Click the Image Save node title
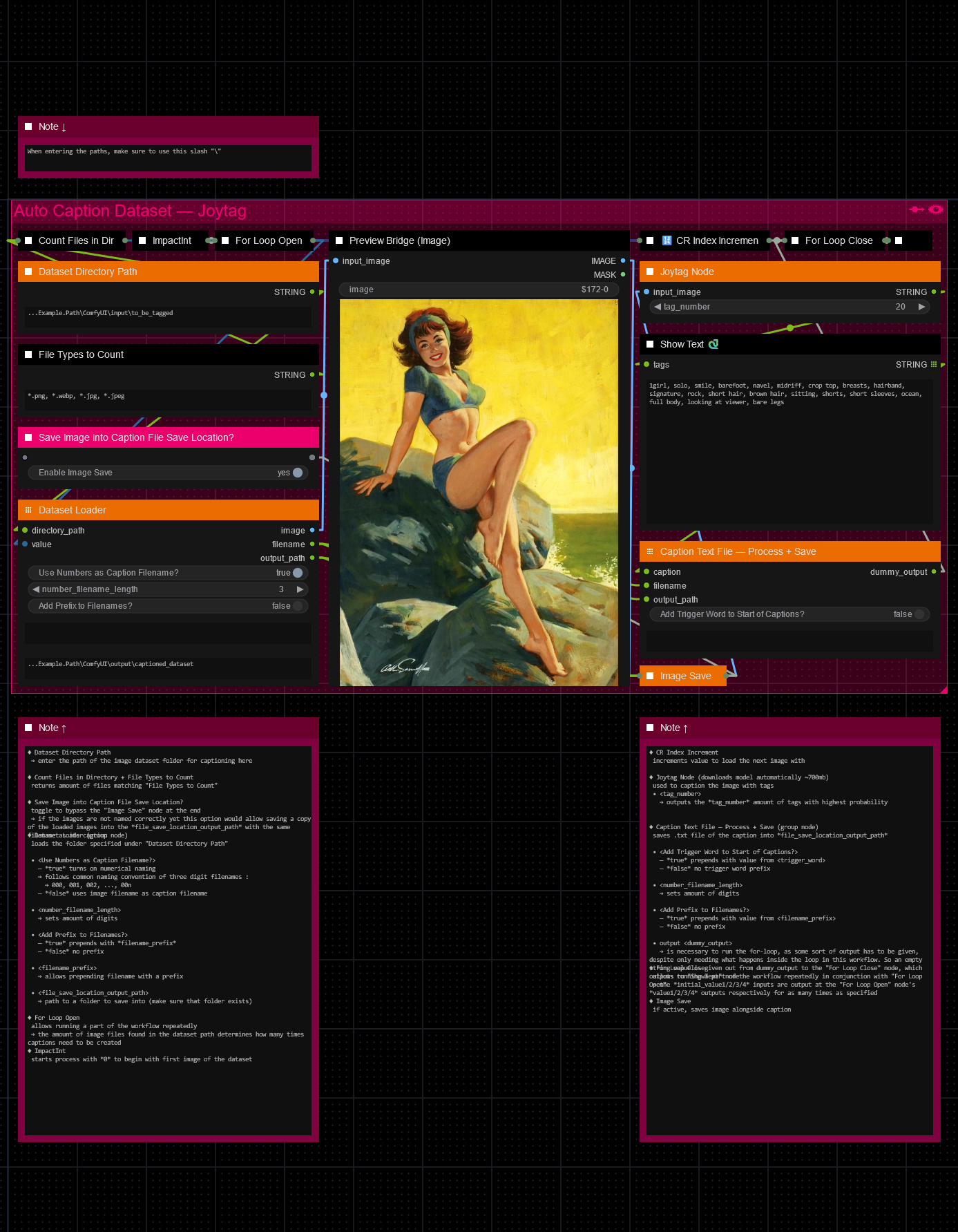 click(686, 676)
